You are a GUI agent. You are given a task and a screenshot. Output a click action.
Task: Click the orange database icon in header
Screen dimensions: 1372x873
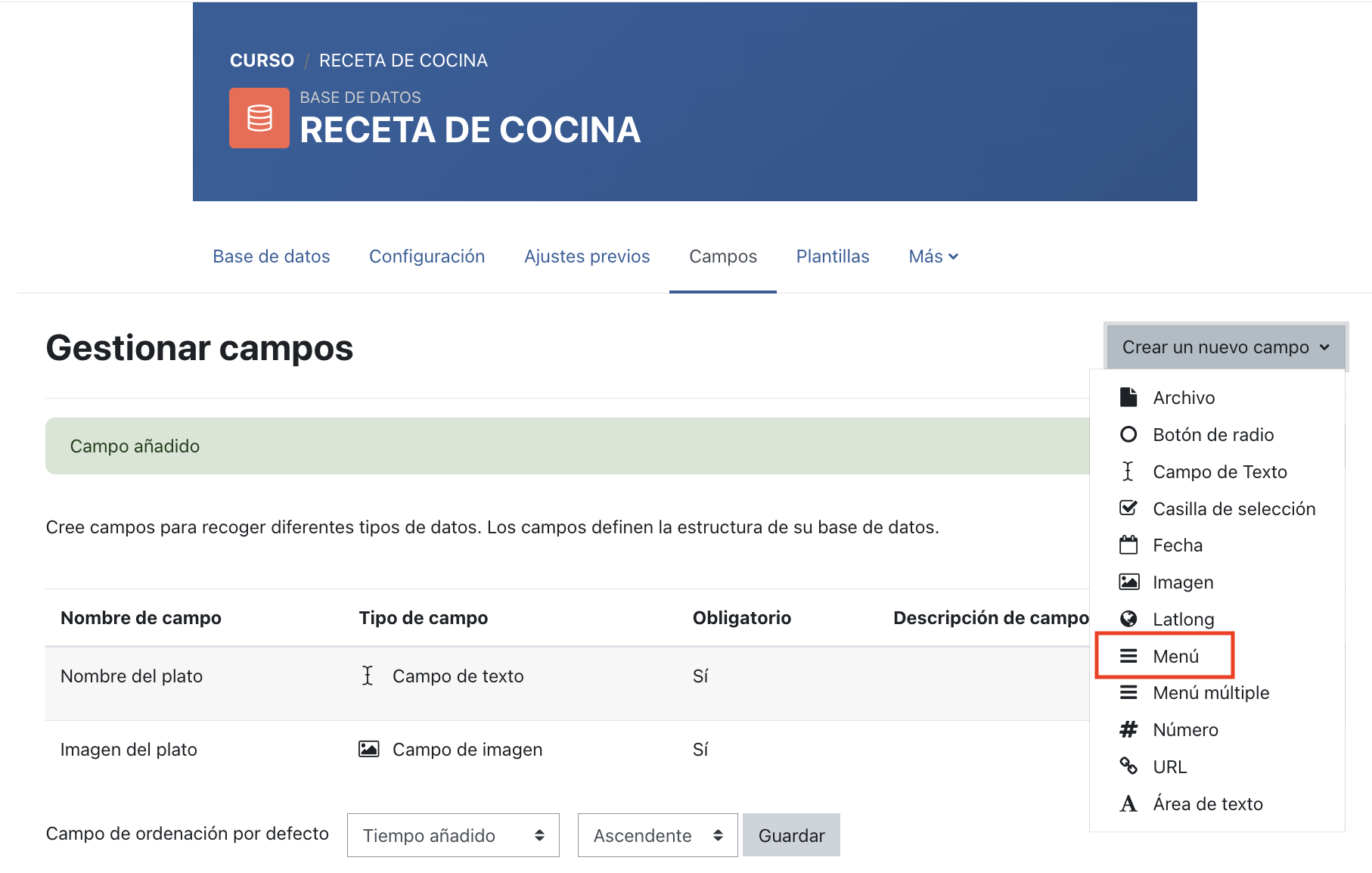(259, 118)
